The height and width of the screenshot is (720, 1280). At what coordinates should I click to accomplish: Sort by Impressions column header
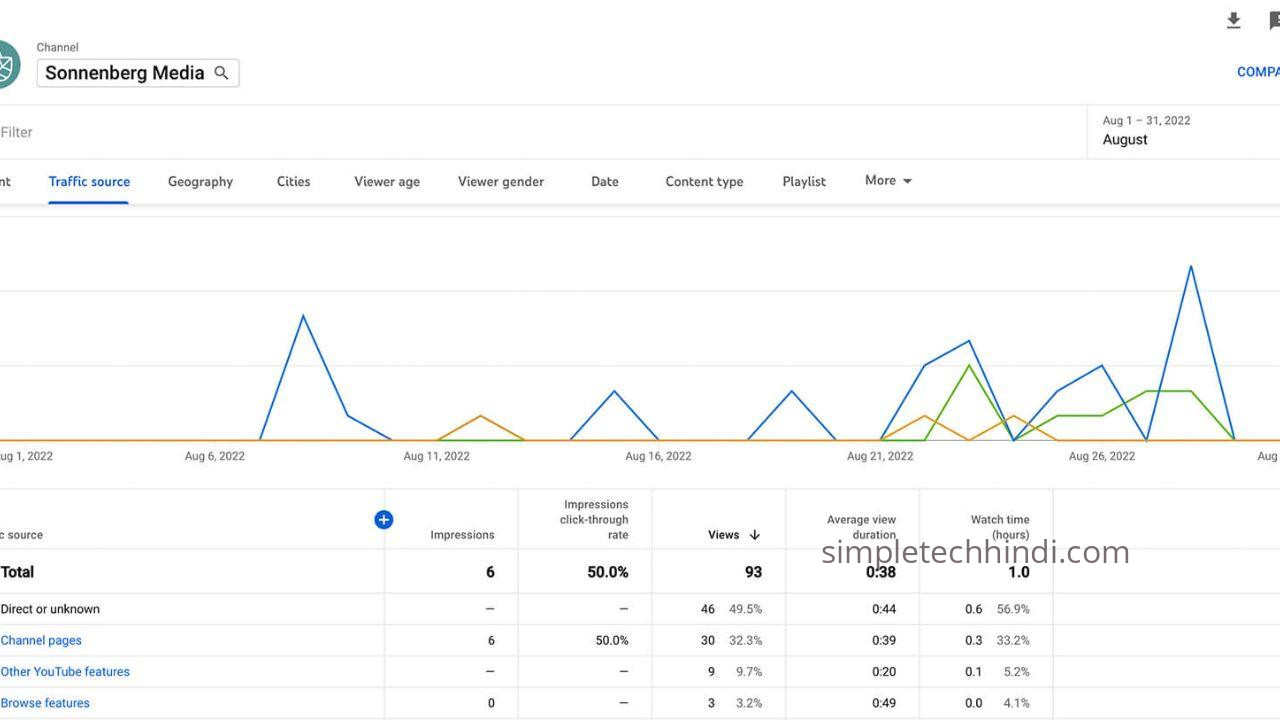462,535
